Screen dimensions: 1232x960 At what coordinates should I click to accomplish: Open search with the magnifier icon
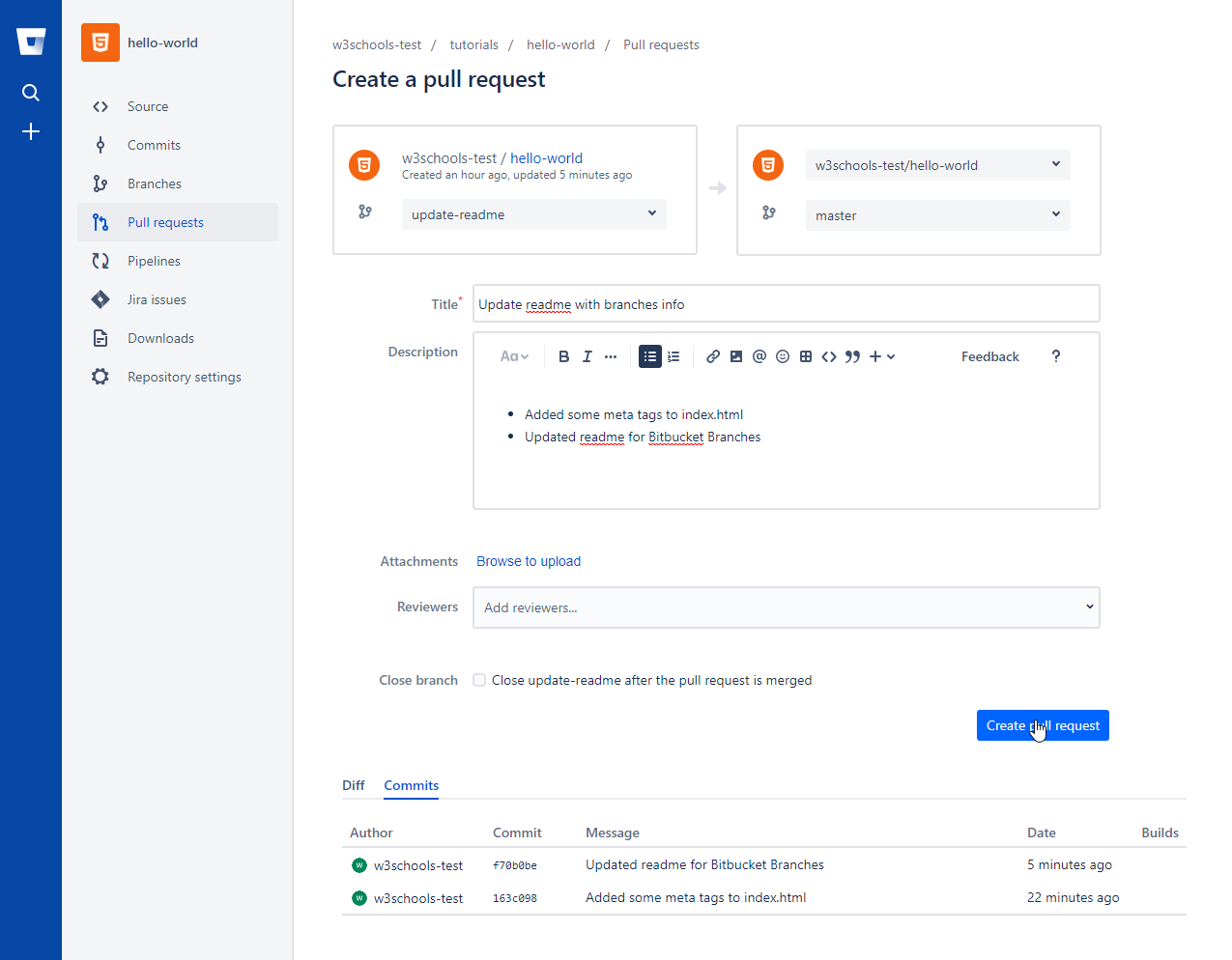pyautogui.click(x=31, y=93)
